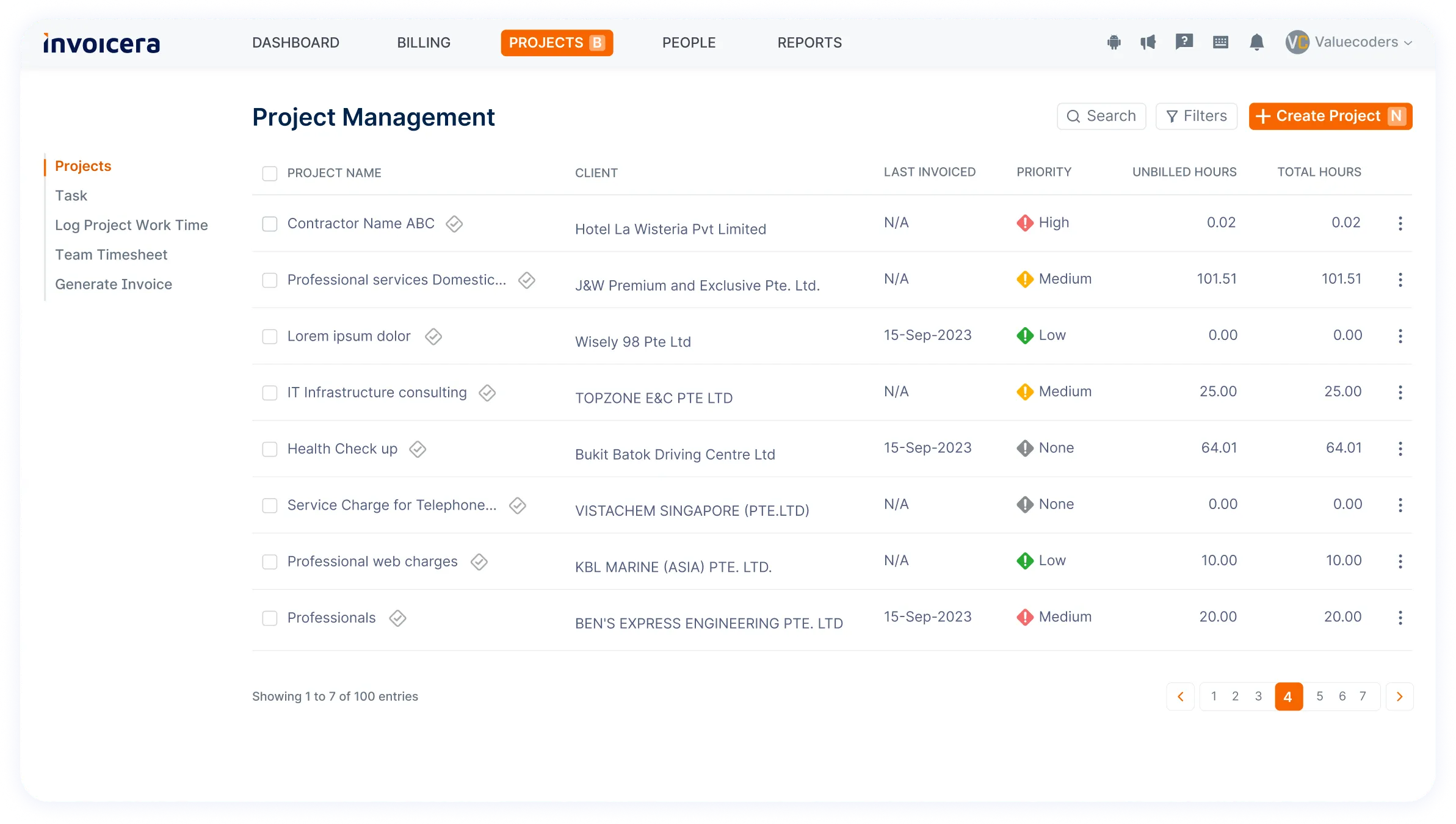Open the three-dot menu for Professional services Domestic
Image resolution: width=1456 pixels, height=824 pixels.
(x=1400, y=280)
